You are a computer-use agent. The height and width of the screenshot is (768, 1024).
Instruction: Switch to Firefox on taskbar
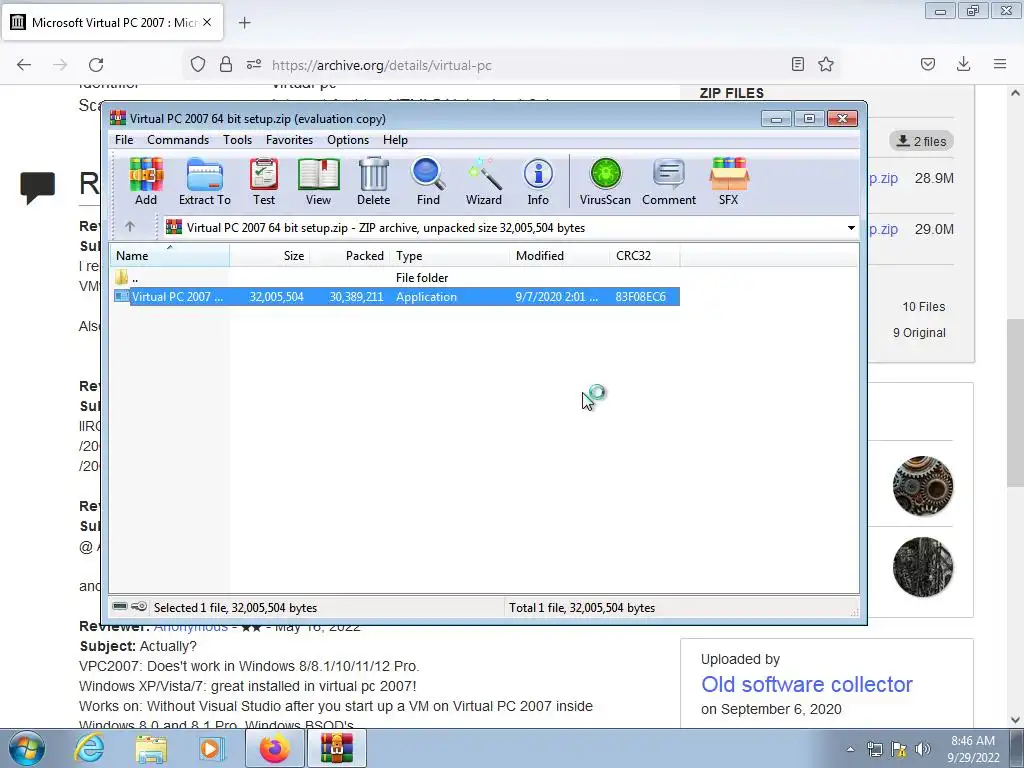tap(275, 748)
